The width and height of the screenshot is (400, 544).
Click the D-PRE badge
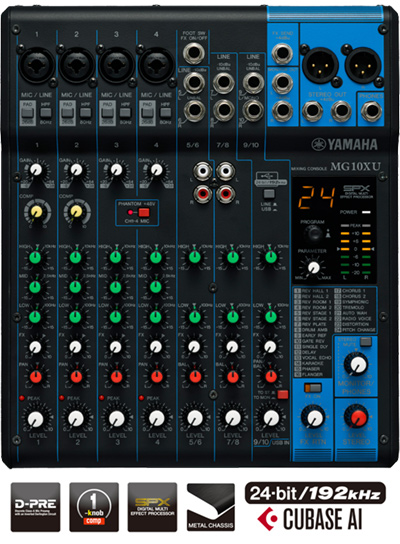tap(35, 507)
